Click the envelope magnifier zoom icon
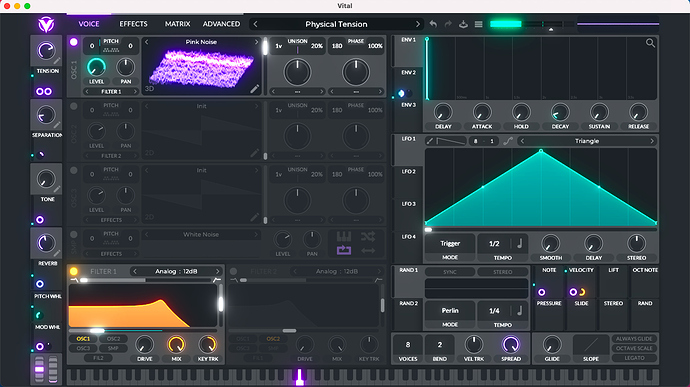690x387 pixels. click(x=650, y=43)
